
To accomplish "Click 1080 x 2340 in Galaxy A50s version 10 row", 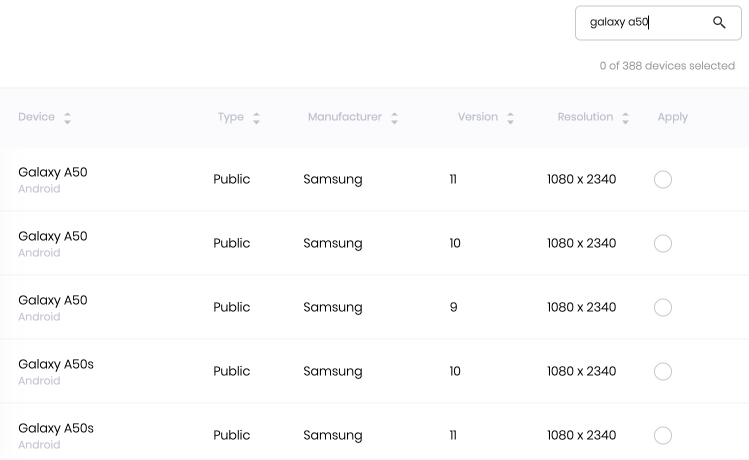I will click(x=581, y=371).
